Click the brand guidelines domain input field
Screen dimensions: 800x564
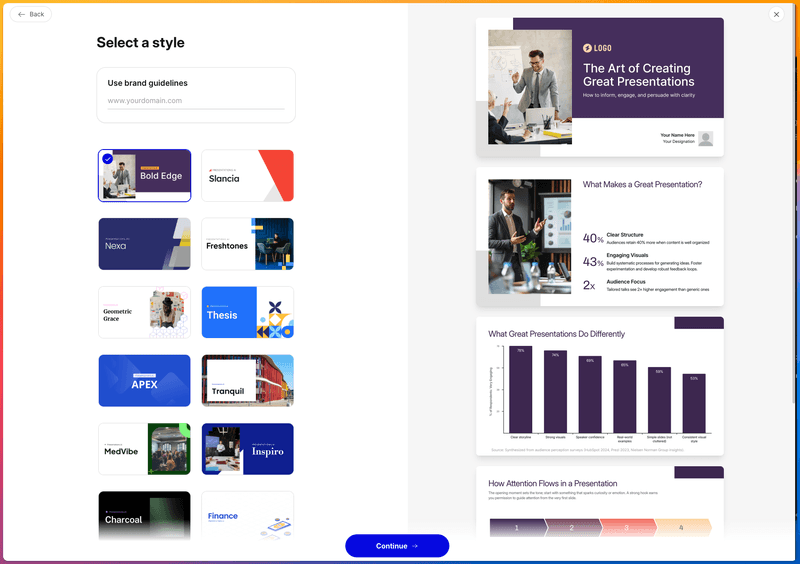(196, 101)
